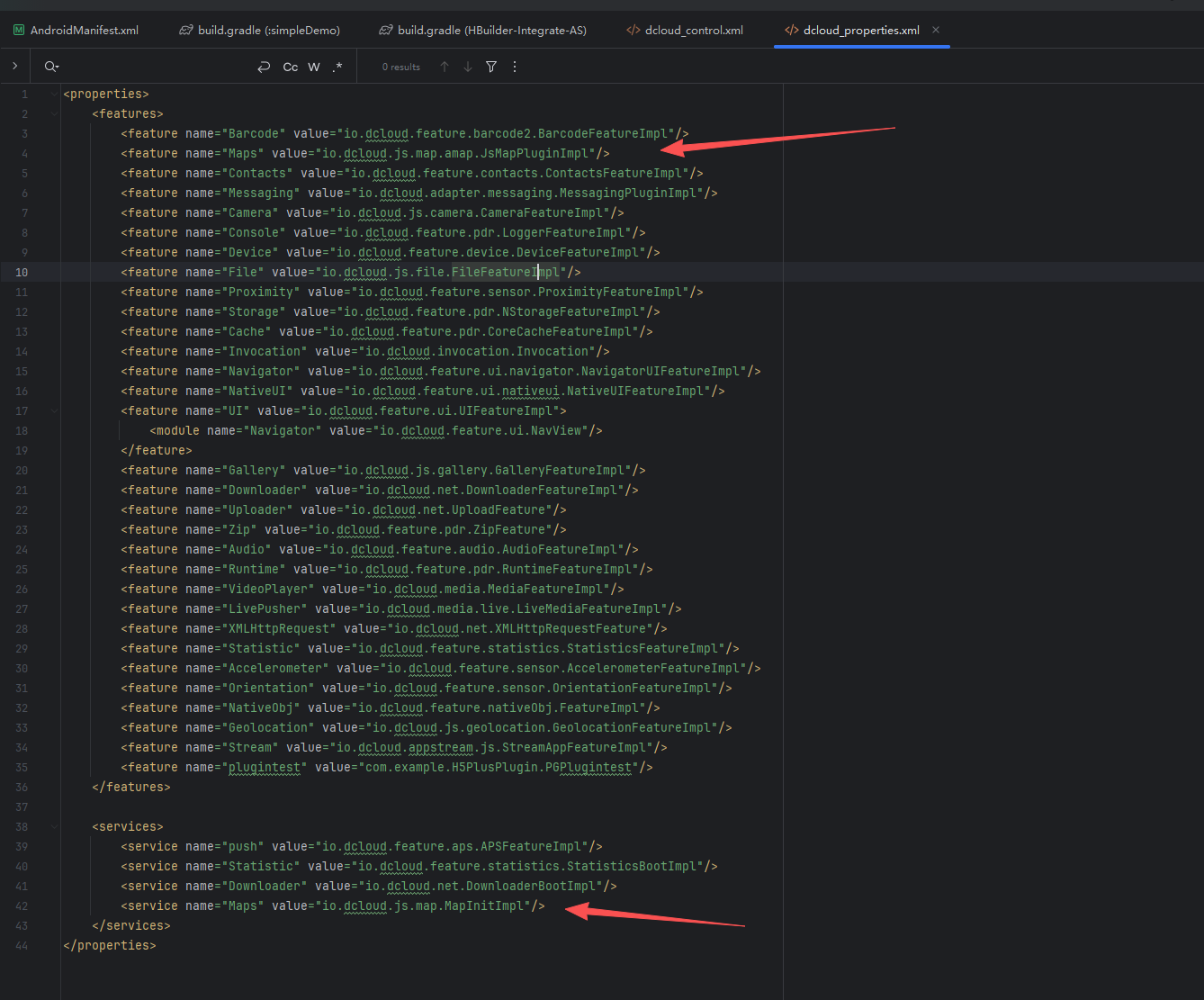Viewport: 1204px width, 1000px height.
Task: Click "PGPlugintest" on line 35
Action: coord(589,767)
